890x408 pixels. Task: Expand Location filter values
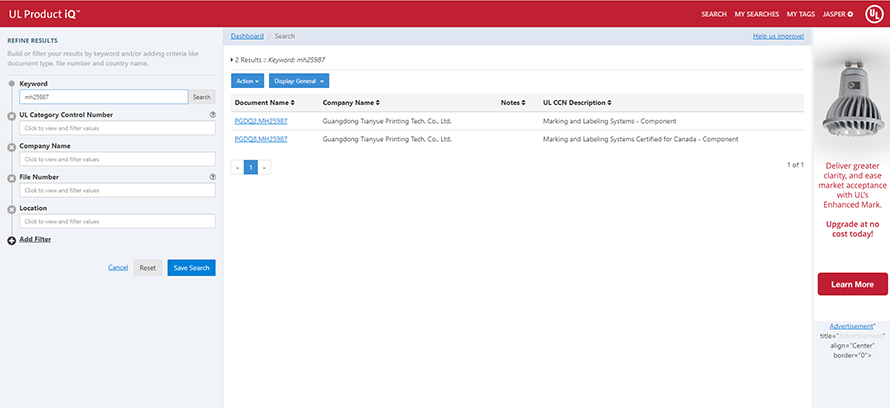(117, 221)
